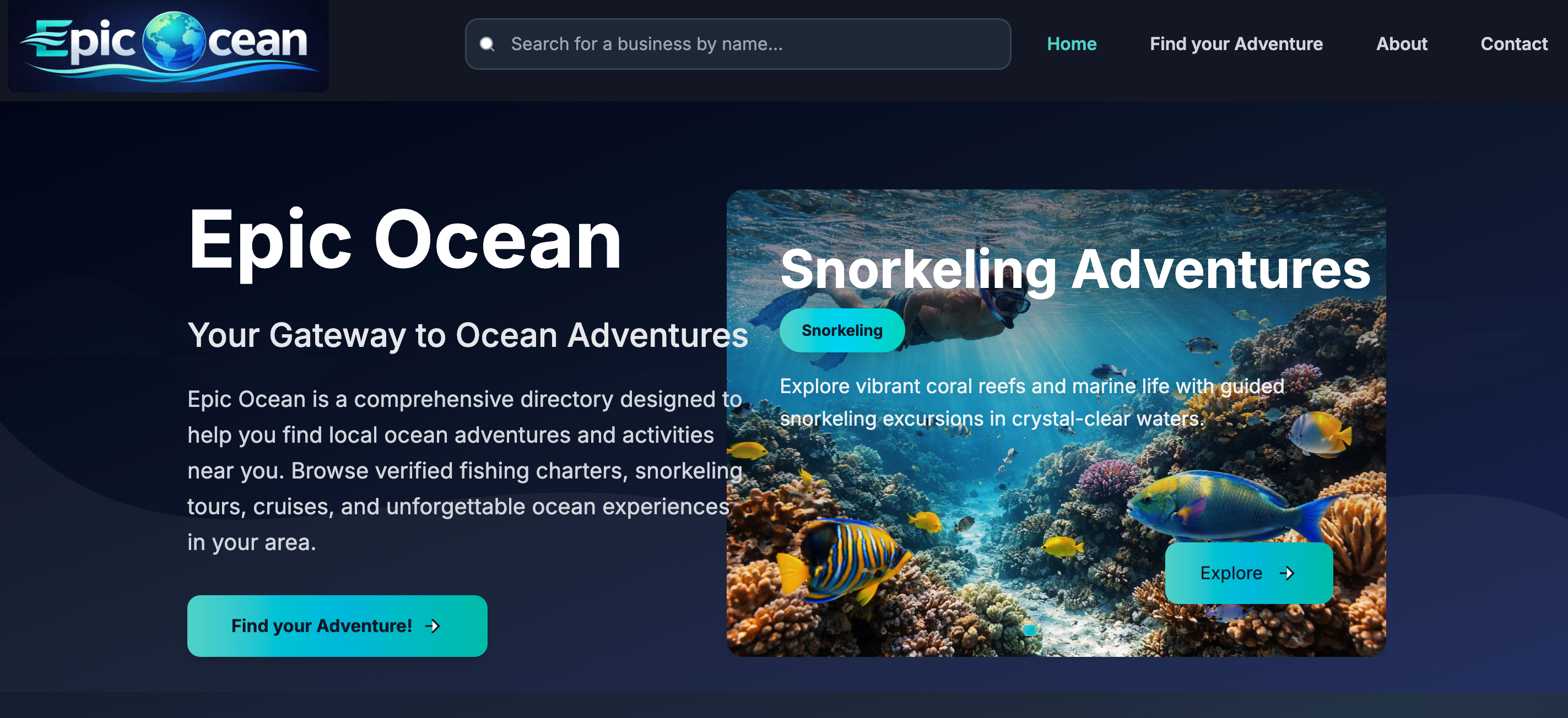Go to the Home nav item
This screenshot has height=718, width=1568.
tap(1071, 44)
